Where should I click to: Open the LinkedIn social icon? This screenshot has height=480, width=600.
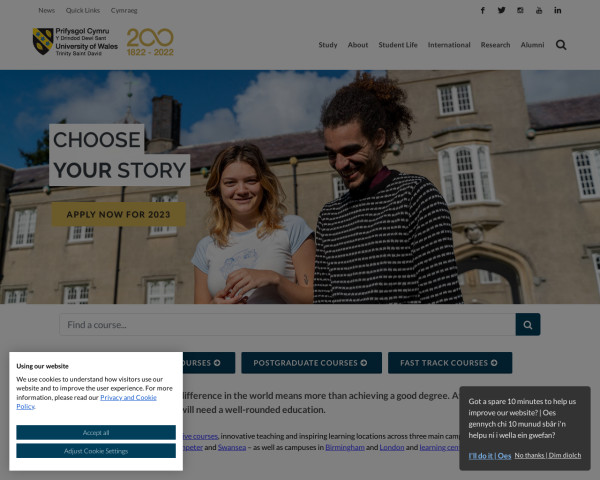(558, 10)
